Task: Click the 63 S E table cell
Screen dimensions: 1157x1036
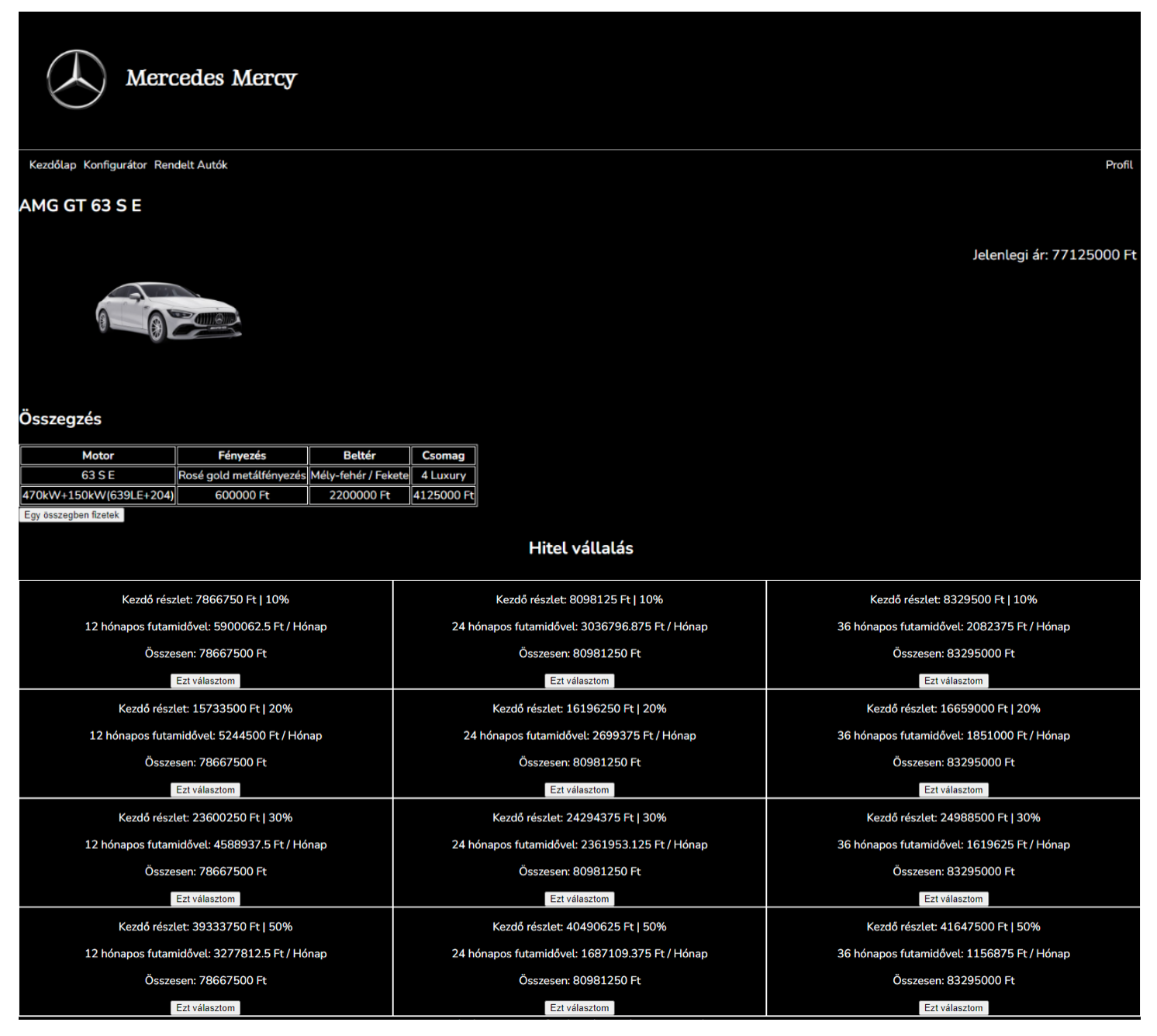Action: [x=98, y=475]
